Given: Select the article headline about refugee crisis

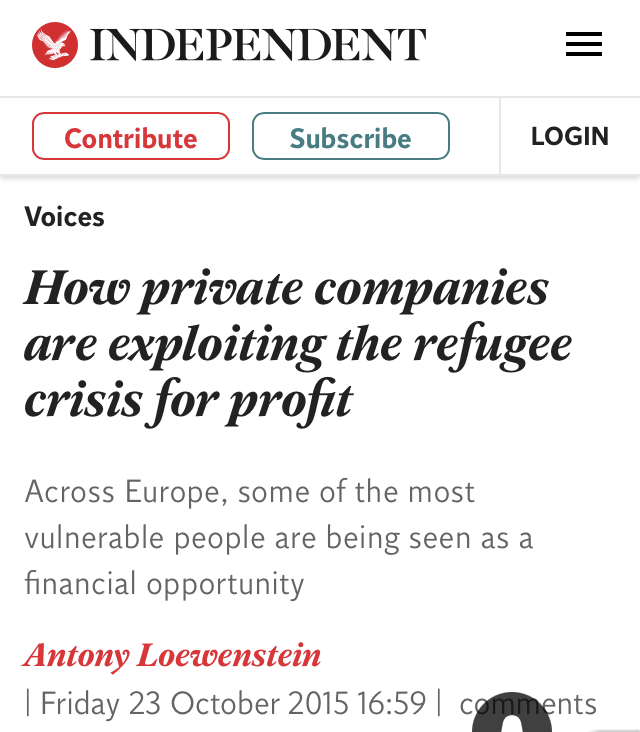Looking at the screenshot, I should (x=298, y=345).
